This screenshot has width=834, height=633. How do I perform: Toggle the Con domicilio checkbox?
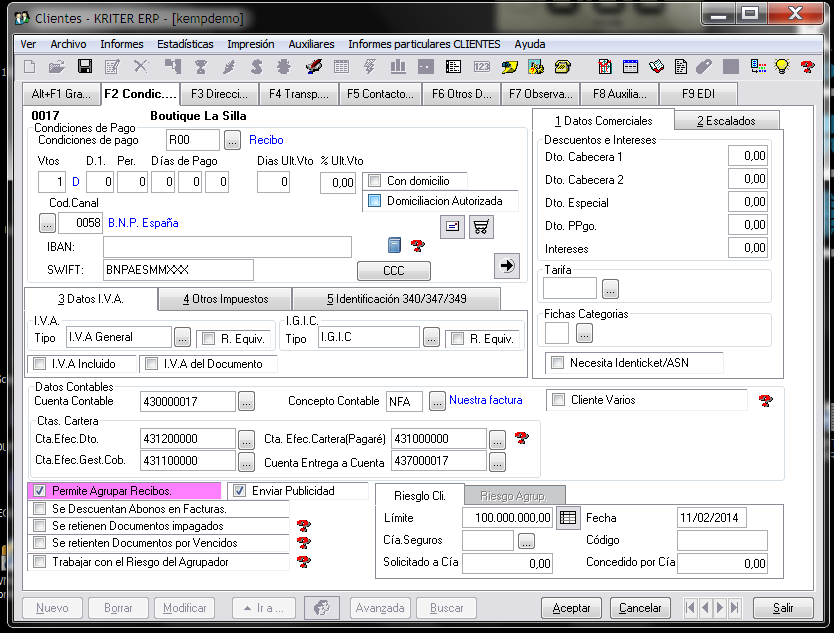click(374, 181)
